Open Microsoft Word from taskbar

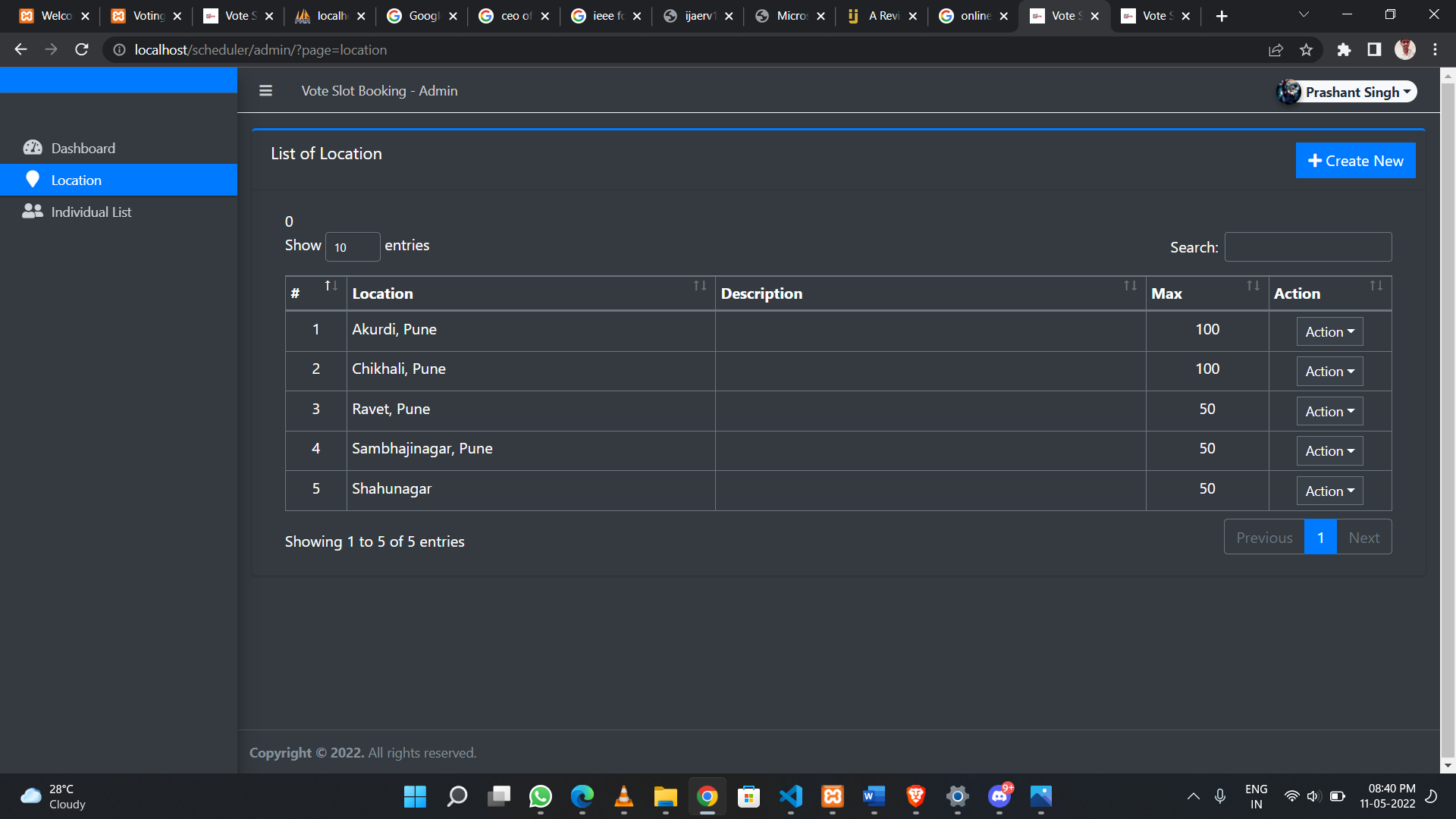[x=874, y=796]
